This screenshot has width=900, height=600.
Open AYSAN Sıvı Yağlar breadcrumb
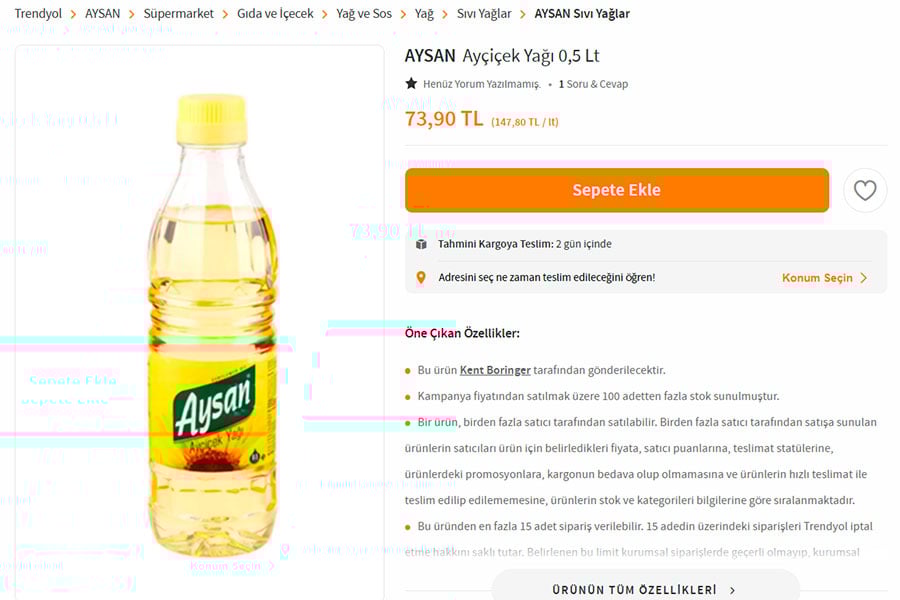pyautogui.click(x=582, y=13)
